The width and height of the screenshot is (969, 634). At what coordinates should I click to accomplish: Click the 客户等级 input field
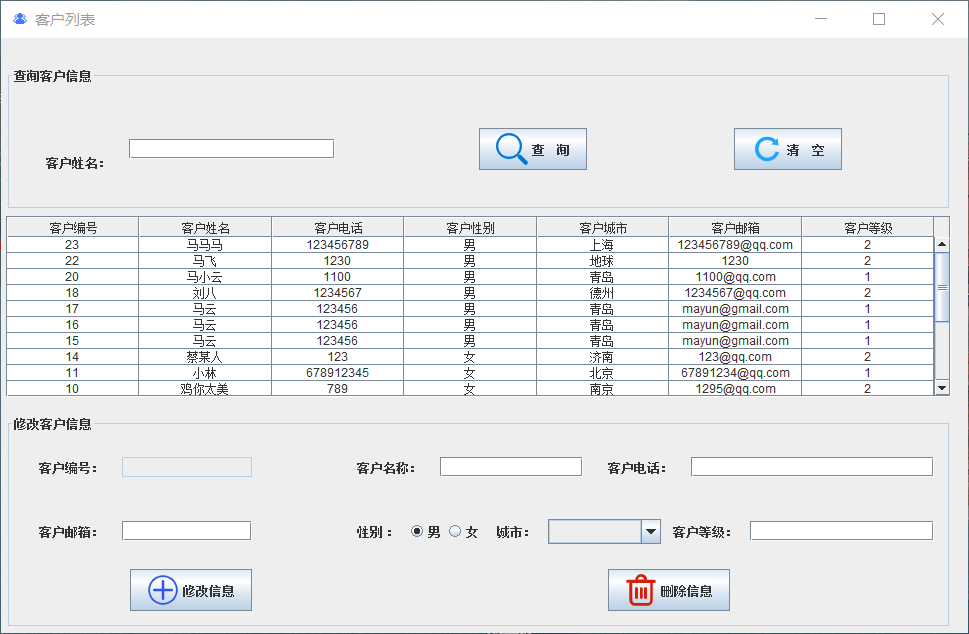click(x=841, y=531)
